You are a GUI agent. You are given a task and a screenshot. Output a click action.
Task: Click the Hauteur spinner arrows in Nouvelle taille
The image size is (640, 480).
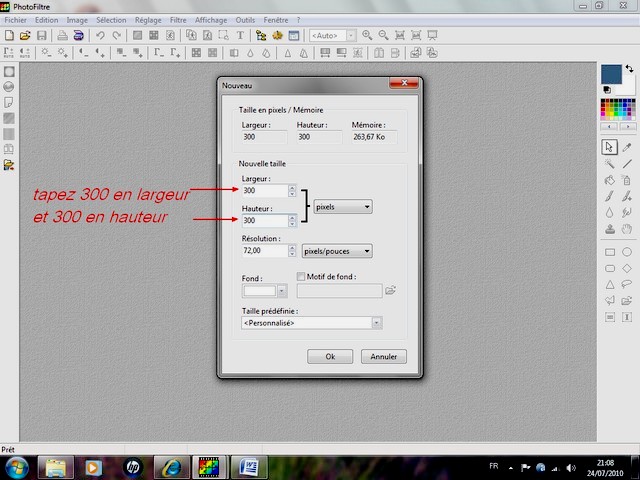(x=292, y=220)
